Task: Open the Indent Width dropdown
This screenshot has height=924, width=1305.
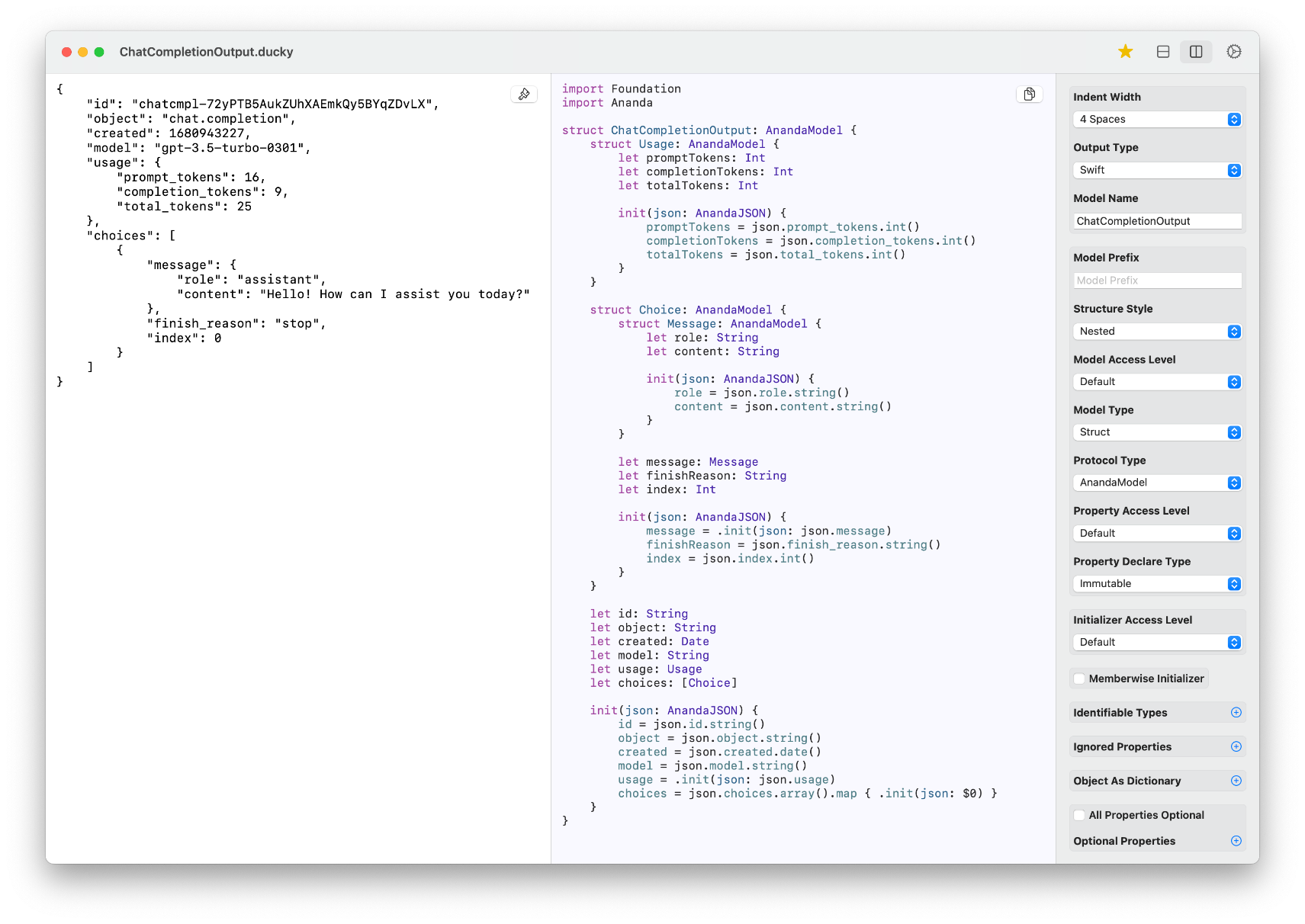Action: (x=1157, y=120)
